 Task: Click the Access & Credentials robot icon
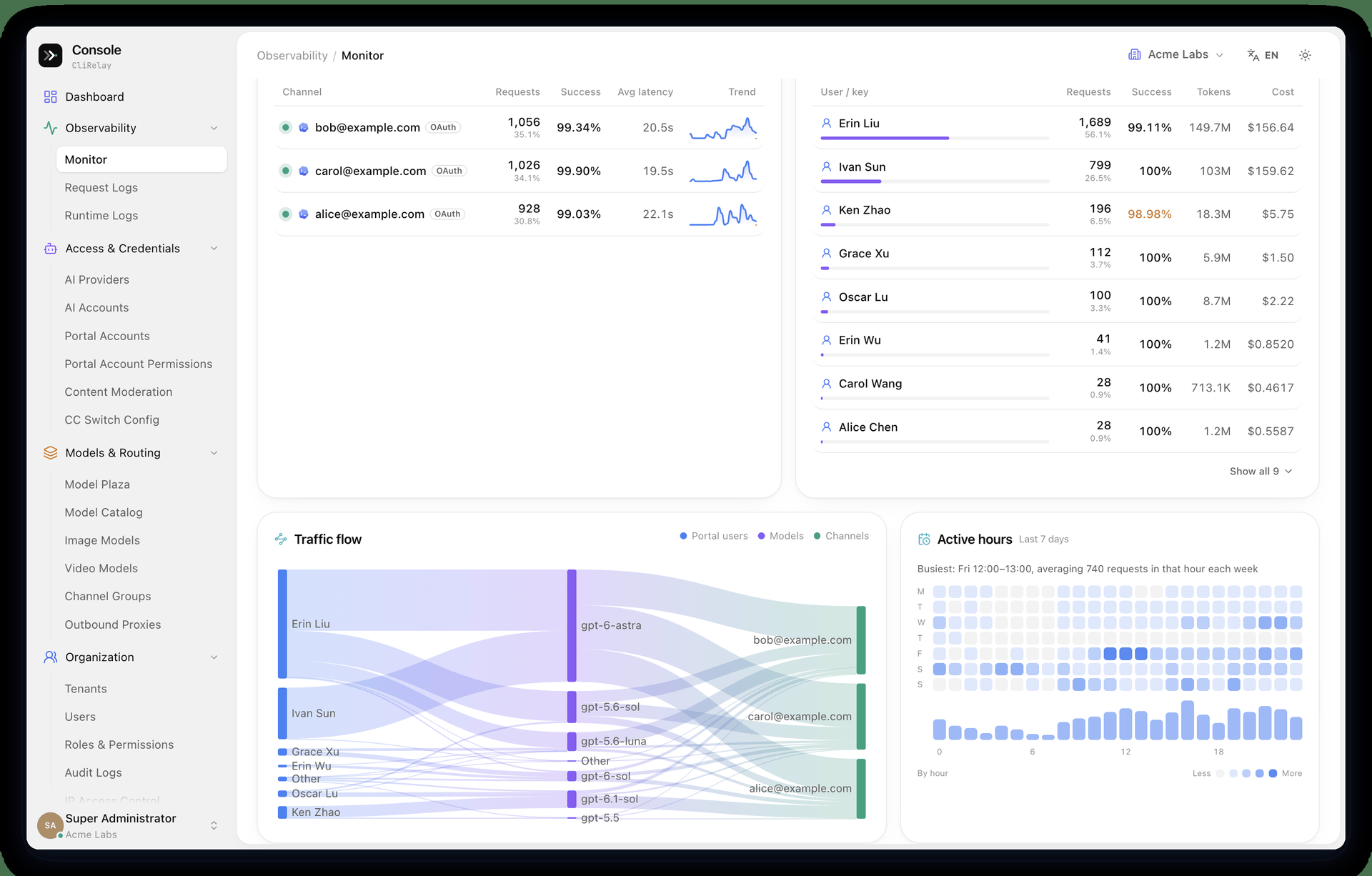[50, 249]
